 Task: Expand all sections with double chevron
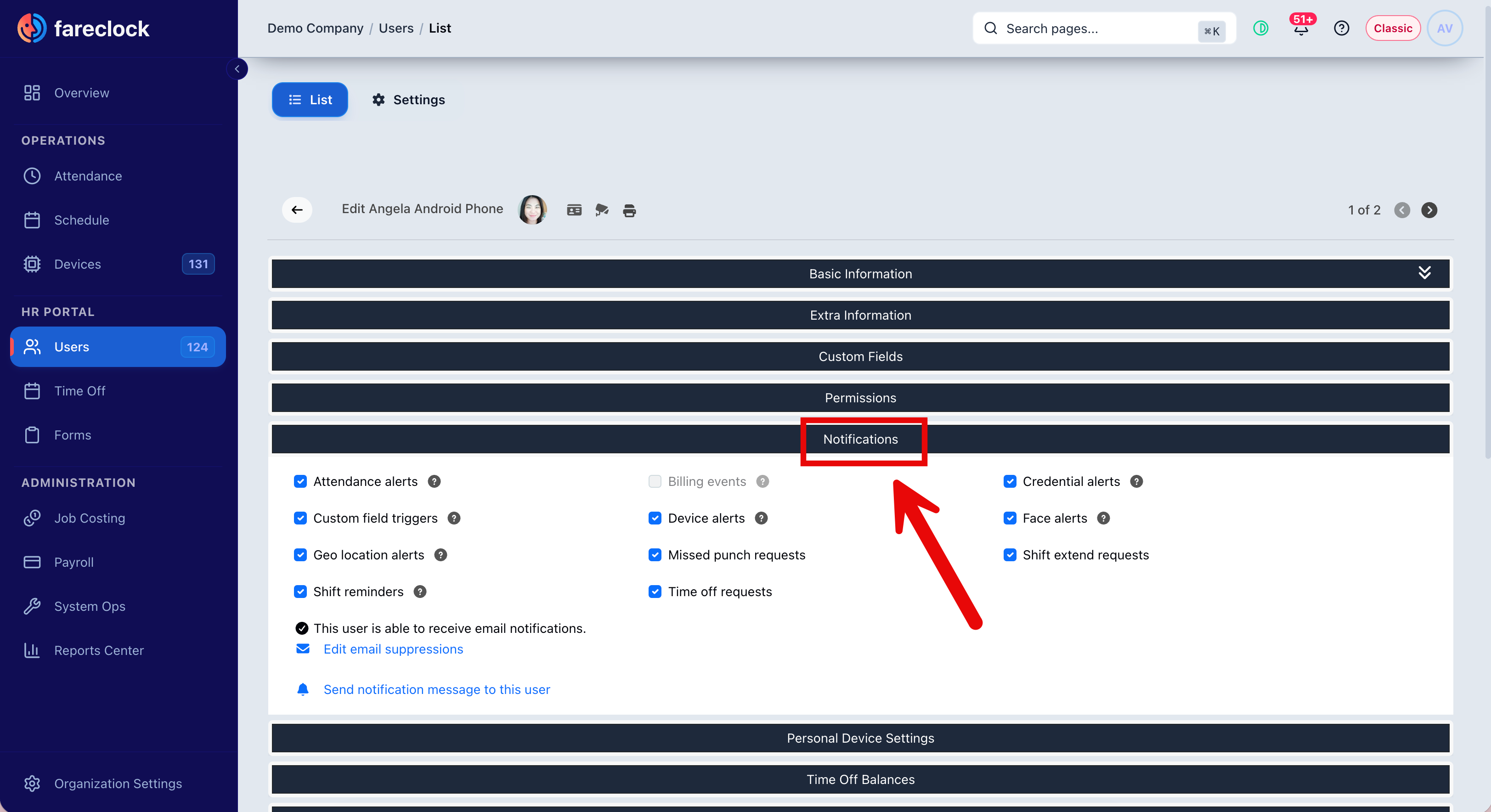[1424, 273]
